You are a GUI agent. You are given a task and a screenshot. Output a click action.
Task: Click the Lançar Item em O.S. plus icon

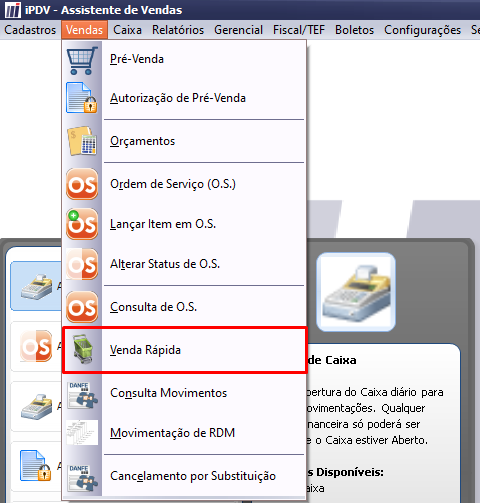click(x=82, y=224)
